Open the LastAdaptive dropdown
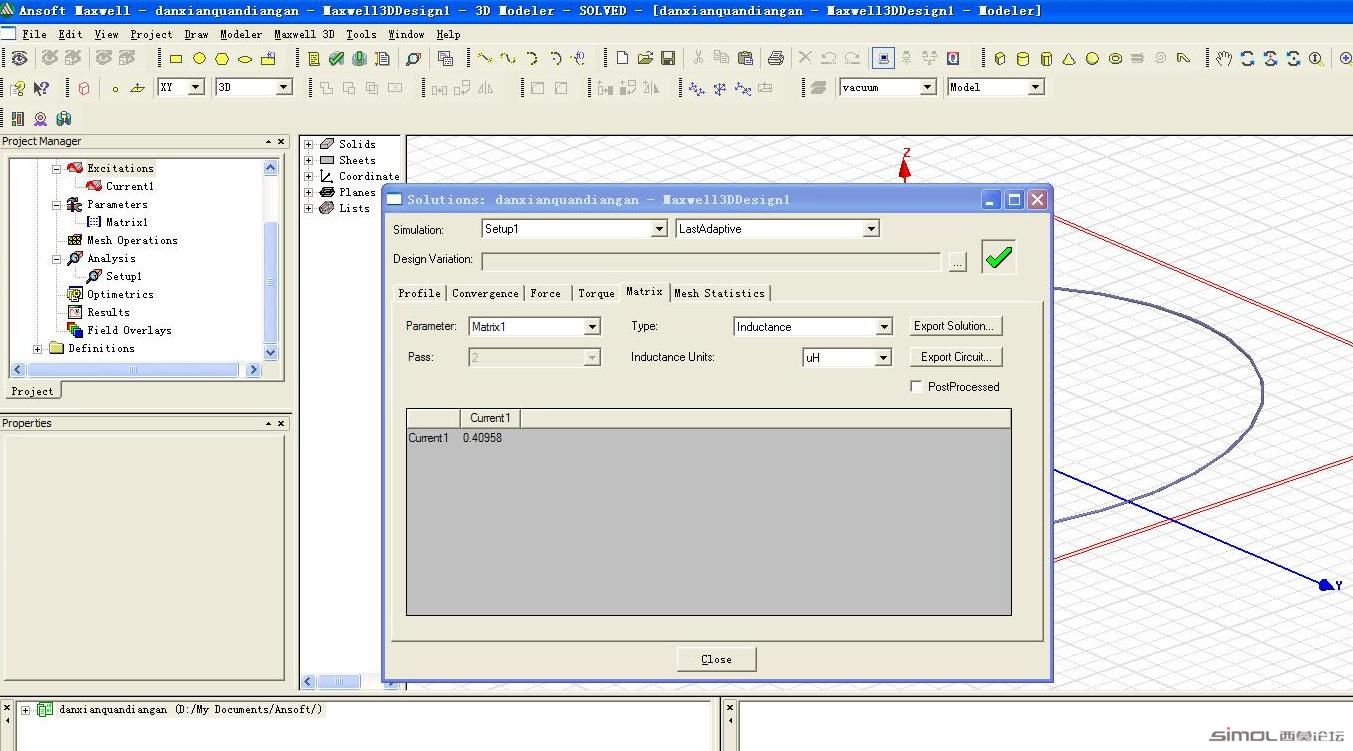1353x751 pixels. pyautogui.click(x=871, y=229)
